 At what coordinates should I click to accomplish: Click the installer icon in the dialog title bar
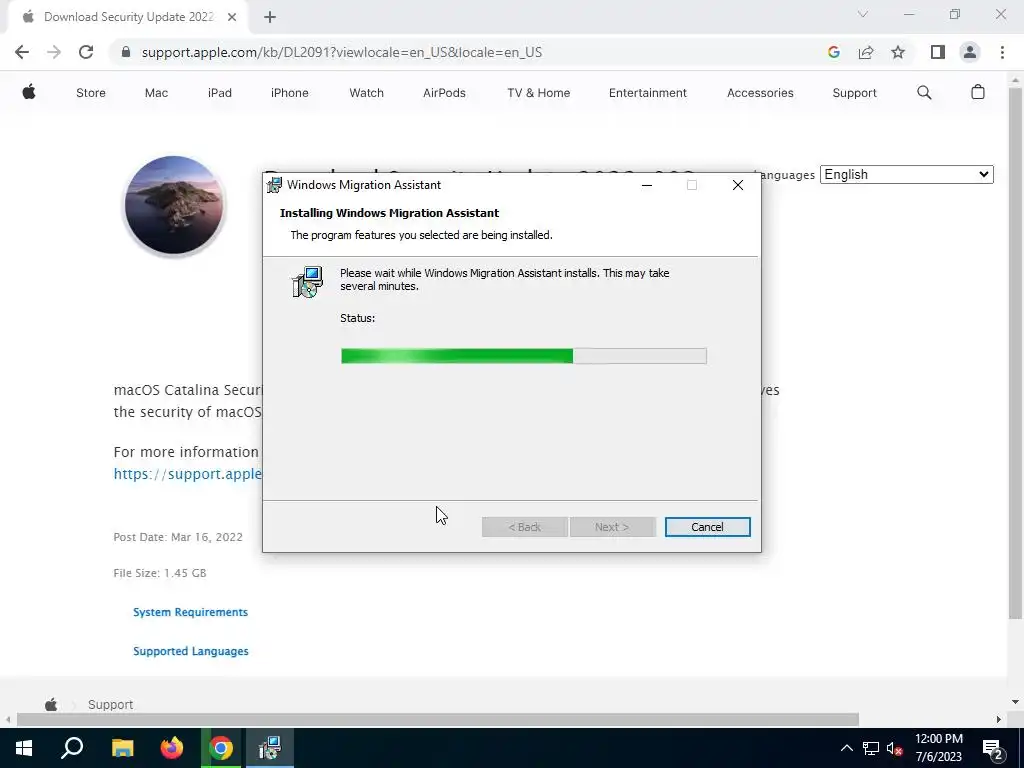pos(274,185)
